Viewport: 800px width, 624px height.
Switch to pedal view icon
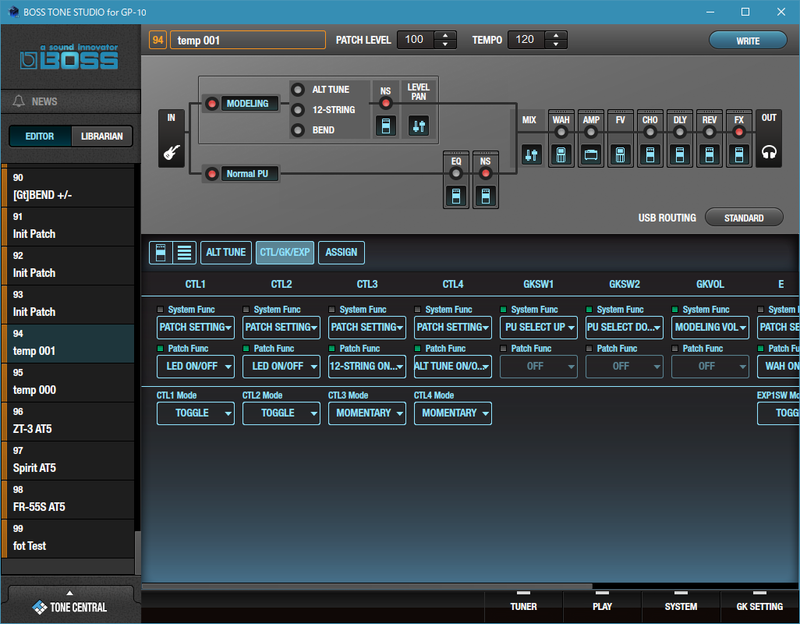(160, 252)
